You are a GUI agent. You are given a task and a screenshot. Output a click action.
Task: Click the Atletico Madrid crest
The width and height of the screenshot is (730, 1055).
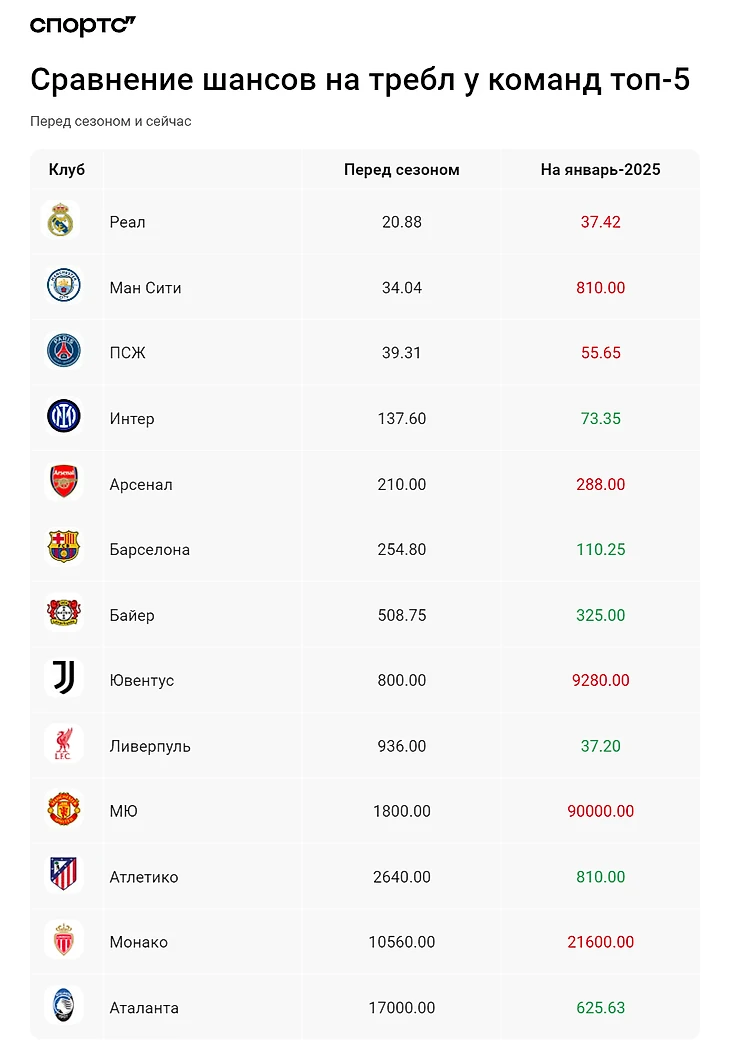click(63, 876)
